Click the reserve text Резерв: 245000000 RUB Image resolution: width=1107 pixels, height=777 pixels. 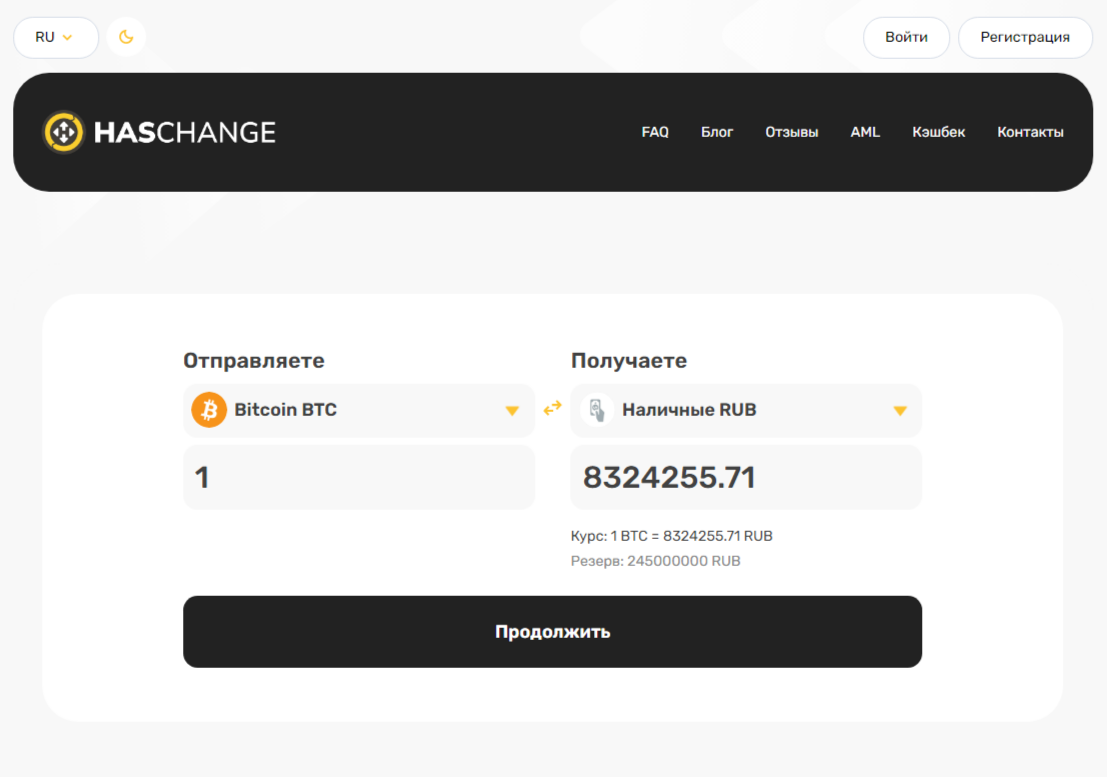click(x=655, y=561)
